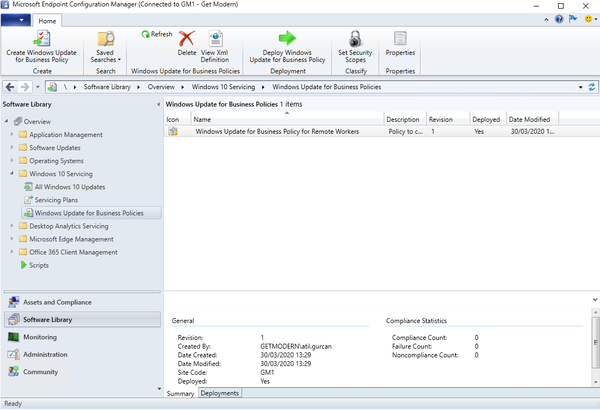
Task: Click the address bar refresh icon
Action: 592,87
